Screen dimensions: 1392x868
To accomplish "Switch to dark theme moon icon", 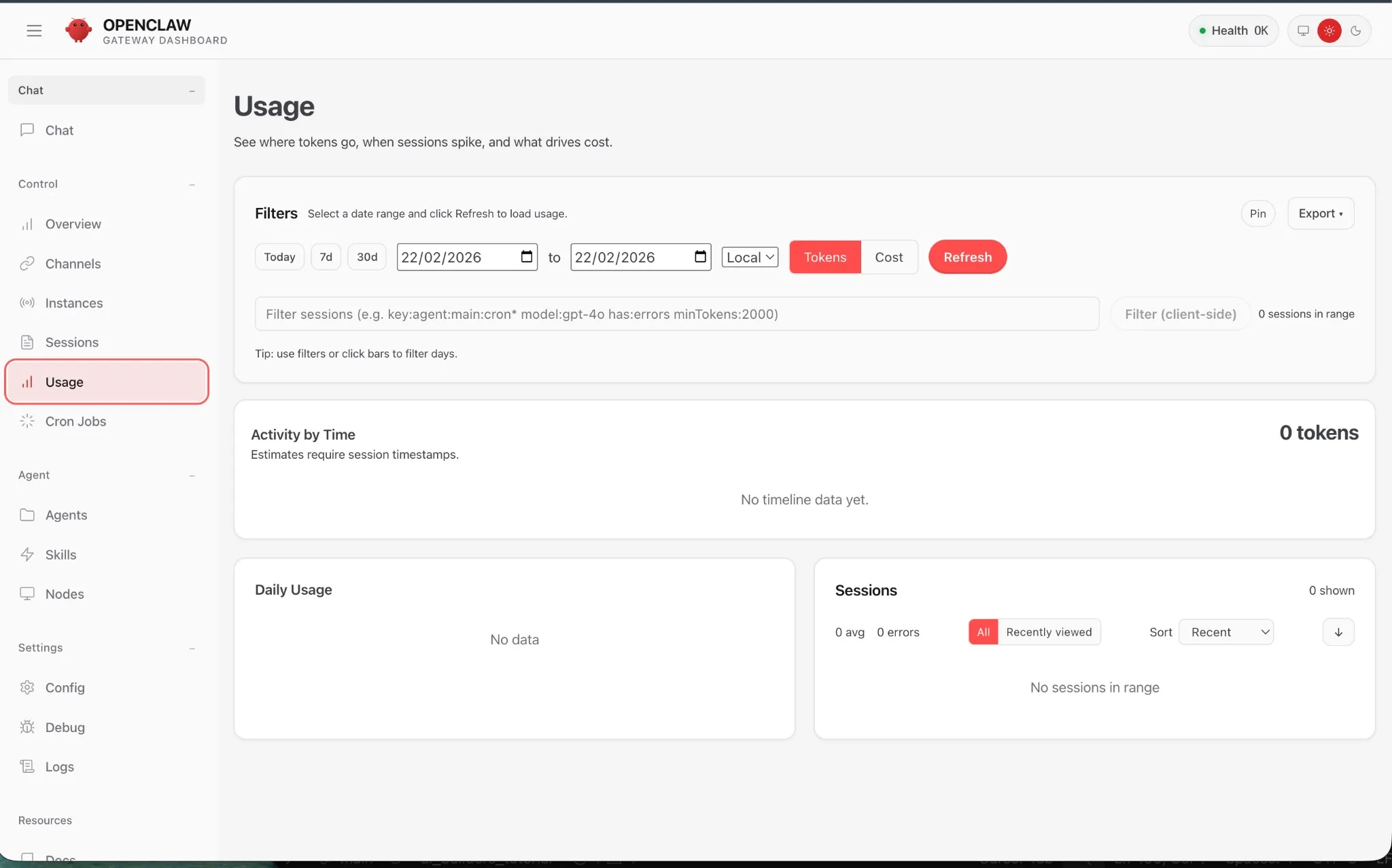I will tap(1356, 31).
